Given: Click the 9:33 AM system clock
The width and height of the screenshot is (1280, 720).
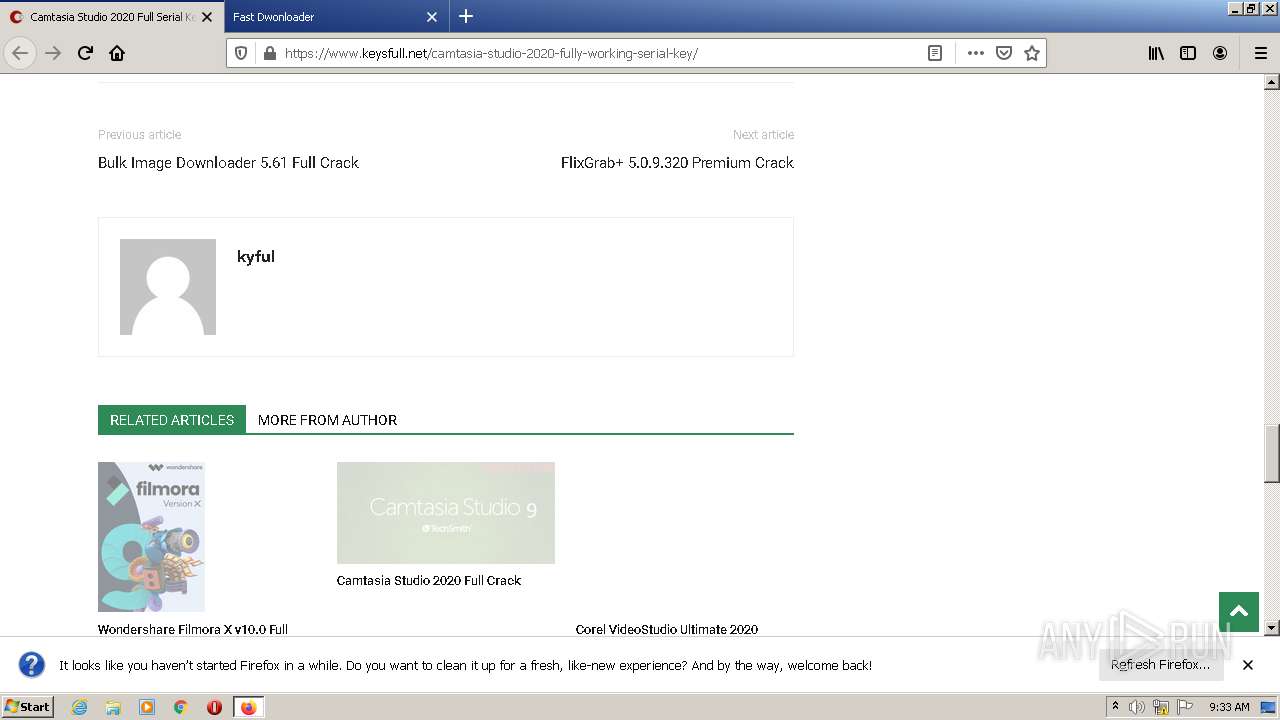Looking at the screenshot, I should [x=1229, y=707].
